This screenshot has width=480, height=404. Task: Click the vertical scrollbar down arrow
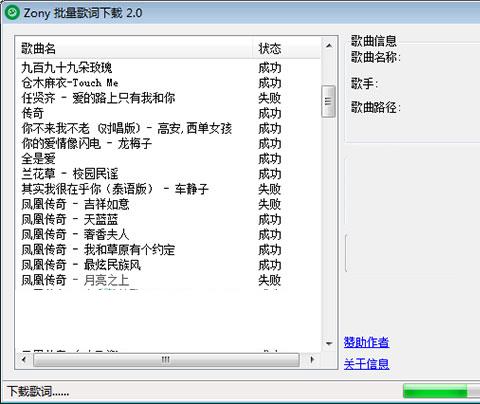pos(329,343)
